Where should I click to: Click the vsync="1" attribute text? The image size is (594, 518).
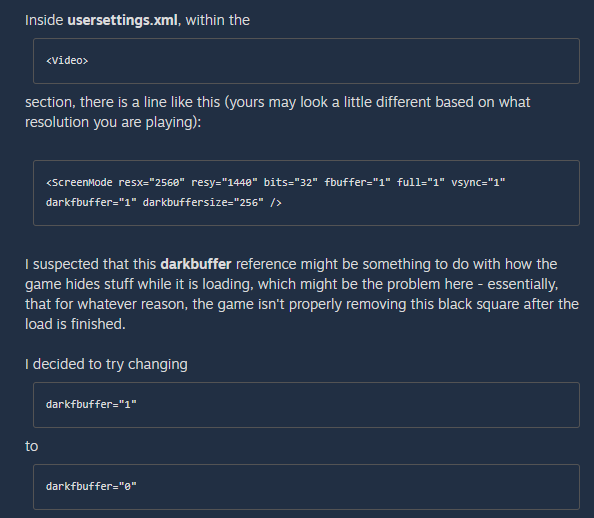pos(478,183)
